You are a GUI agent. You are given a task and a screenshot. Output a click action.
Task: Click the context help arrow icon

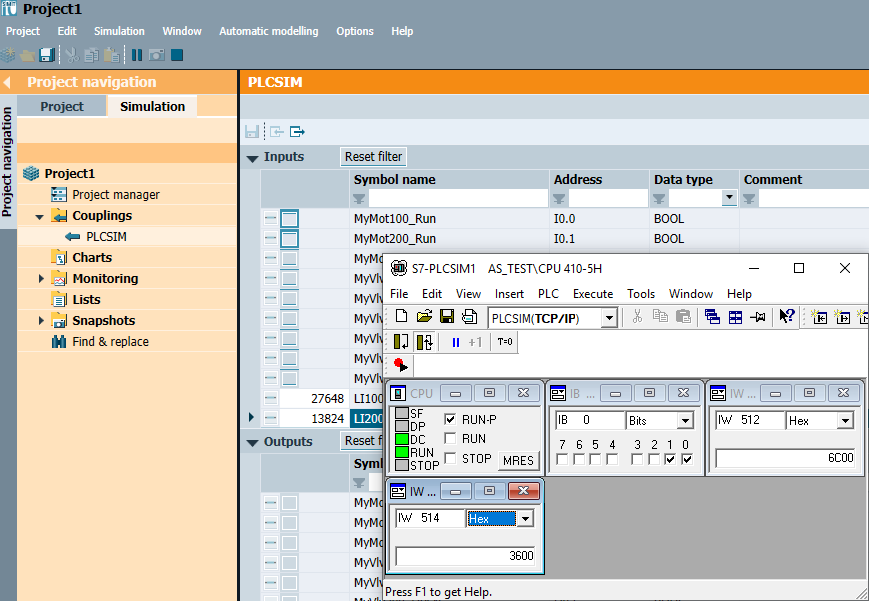point(787,317)
